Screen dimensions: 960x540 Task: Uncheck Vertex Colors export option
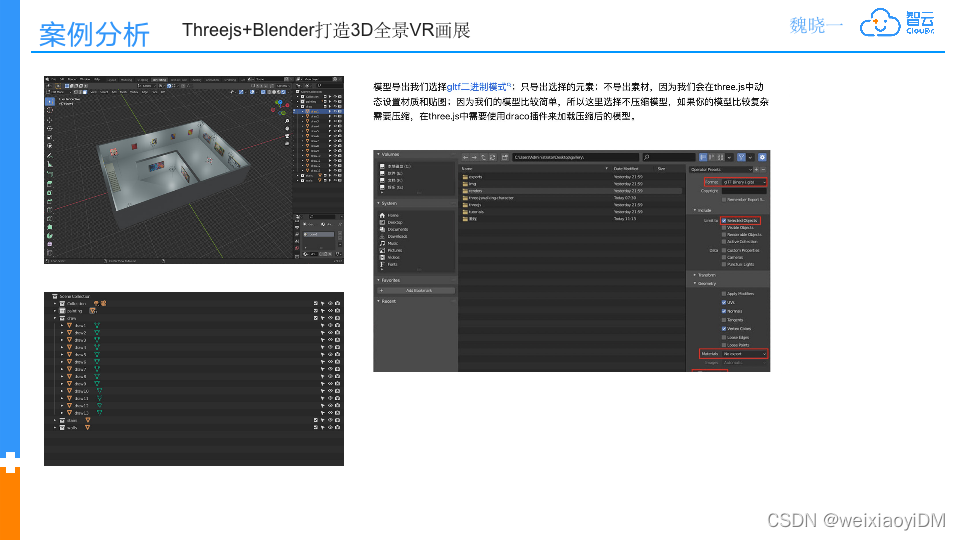(724, 329)
